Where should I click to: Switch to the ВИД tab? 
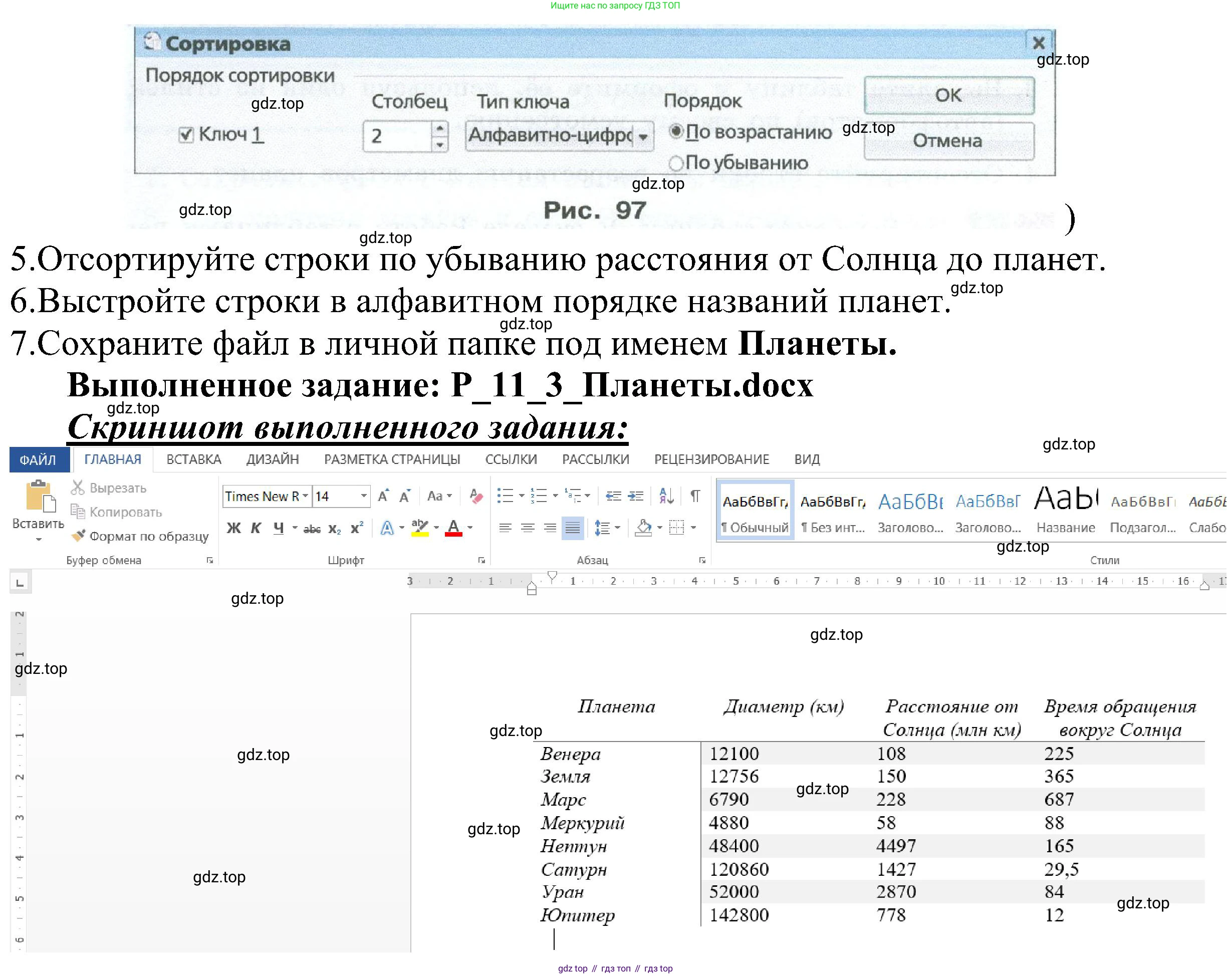click(x=809, y=460)
